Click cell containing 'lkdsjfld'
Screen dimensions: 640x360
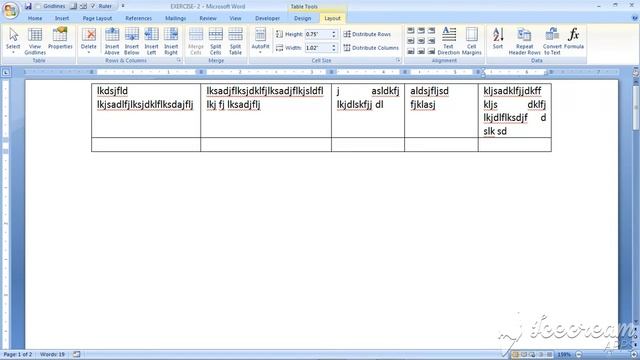(x=146, y=110)
